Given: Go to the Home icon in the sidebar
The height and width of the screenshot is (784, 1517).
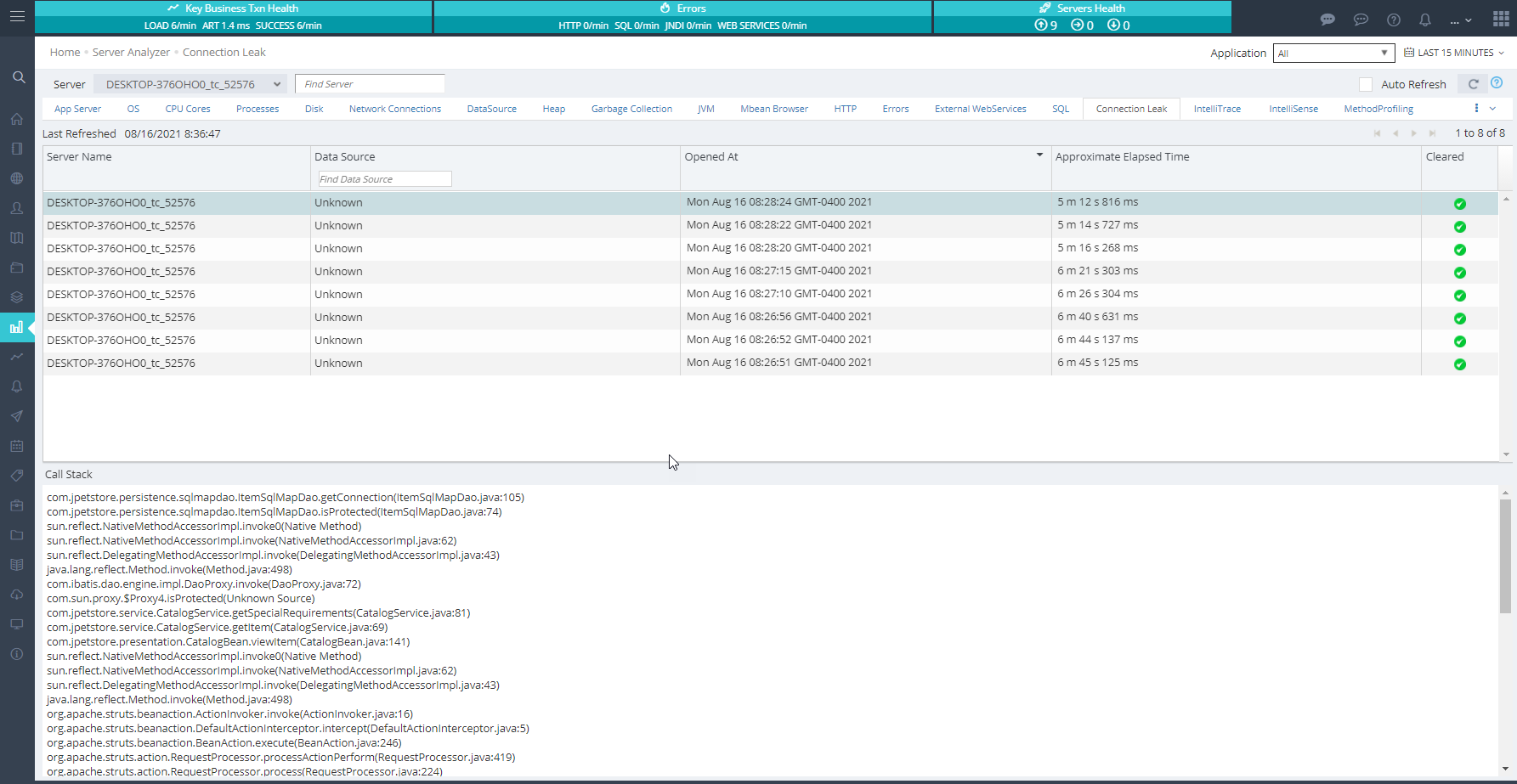Looking at the screenshot, I should pyautogui.click(x=17, y=119).
